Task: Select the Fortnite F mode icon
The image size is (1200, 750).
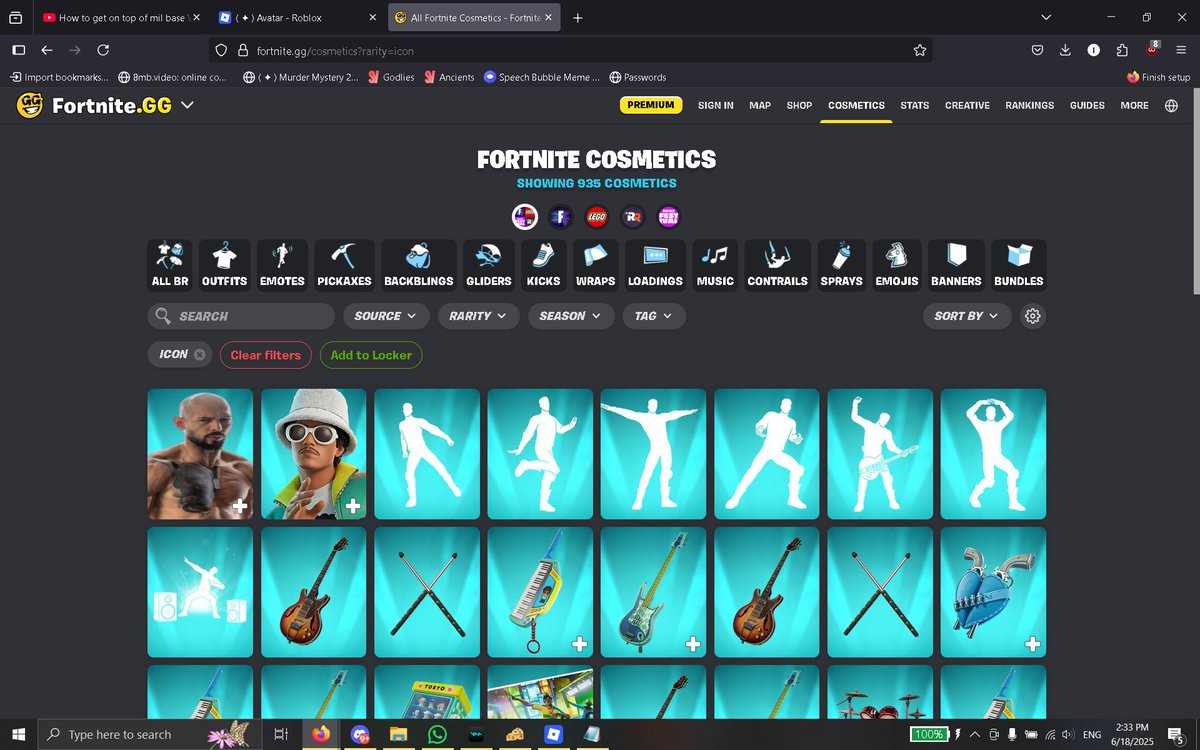Action: tap(560, 216)
